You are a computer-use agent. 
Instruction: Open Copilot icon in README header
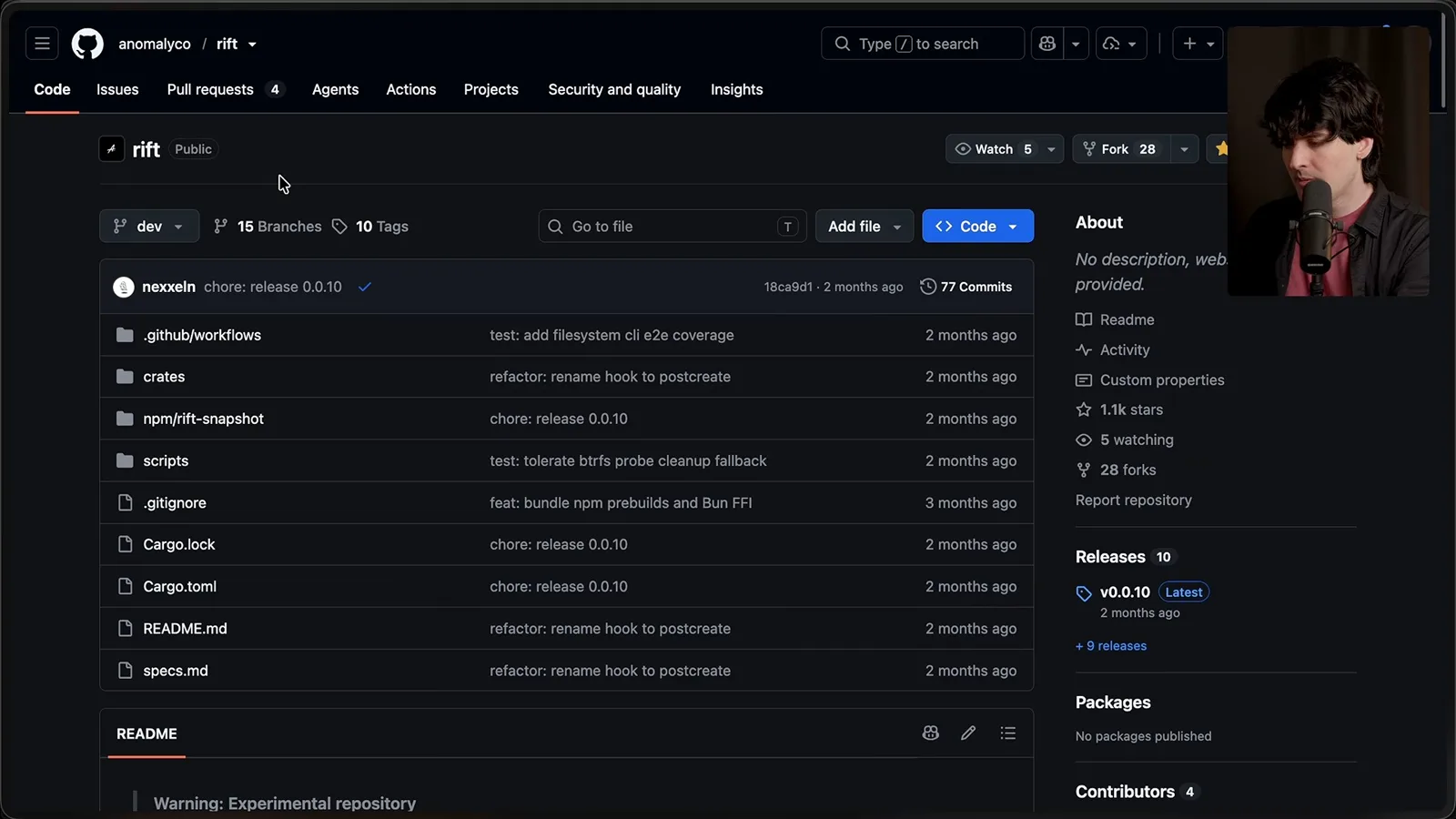pos(930,733)
